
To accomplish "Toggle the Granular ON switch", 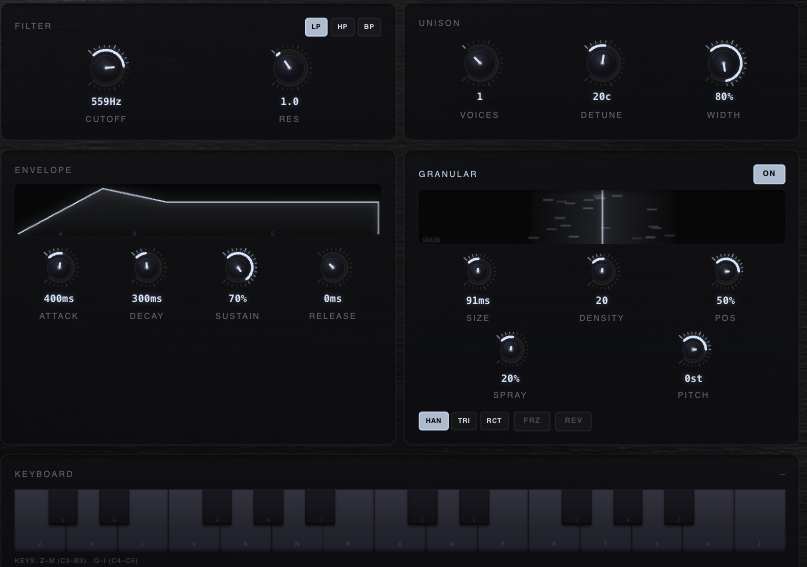I will click(768, 174).
